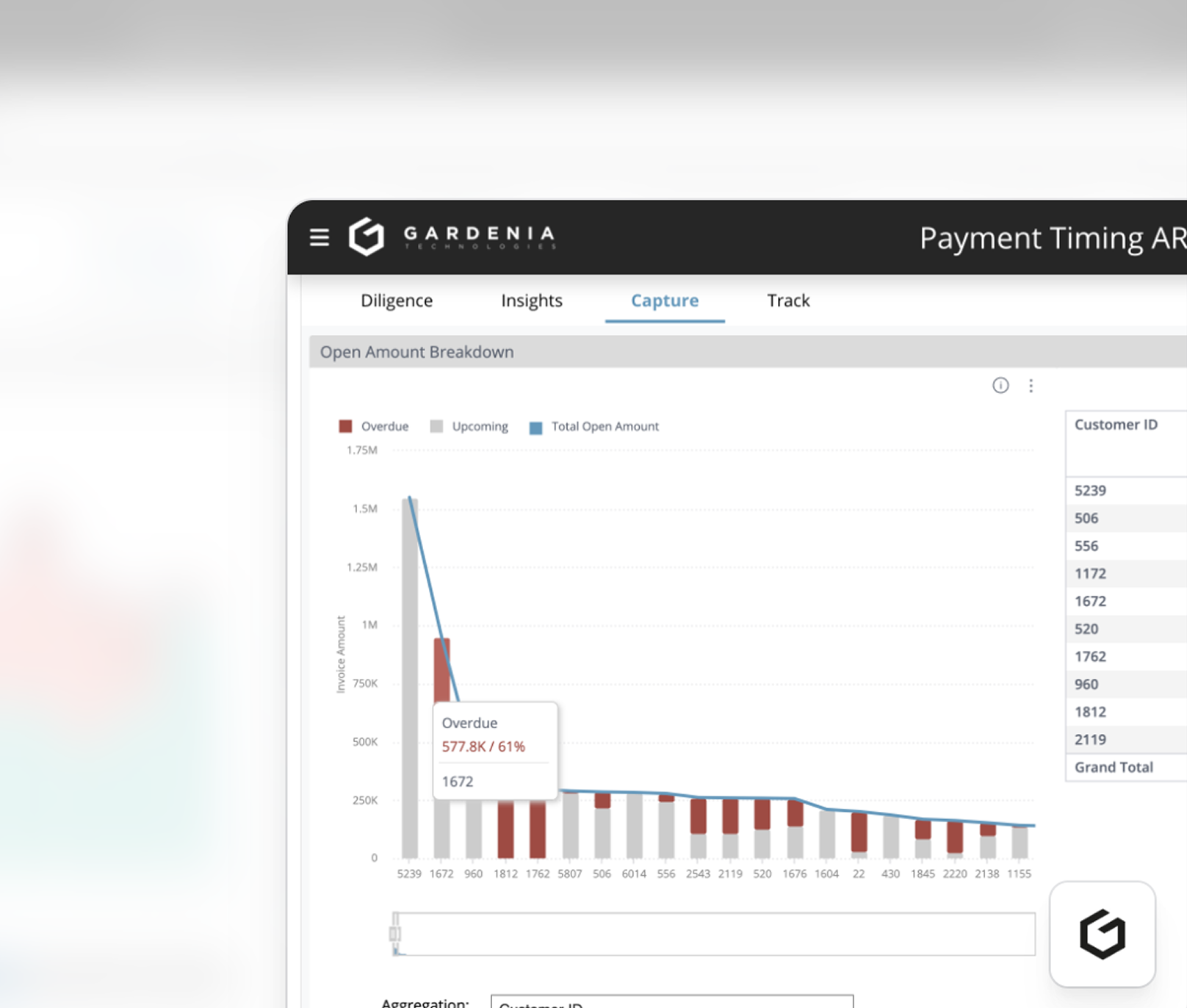
Task: Click the floating Gardenia assistant badge
Action: pyautogui.click(x=1103, y=935)
